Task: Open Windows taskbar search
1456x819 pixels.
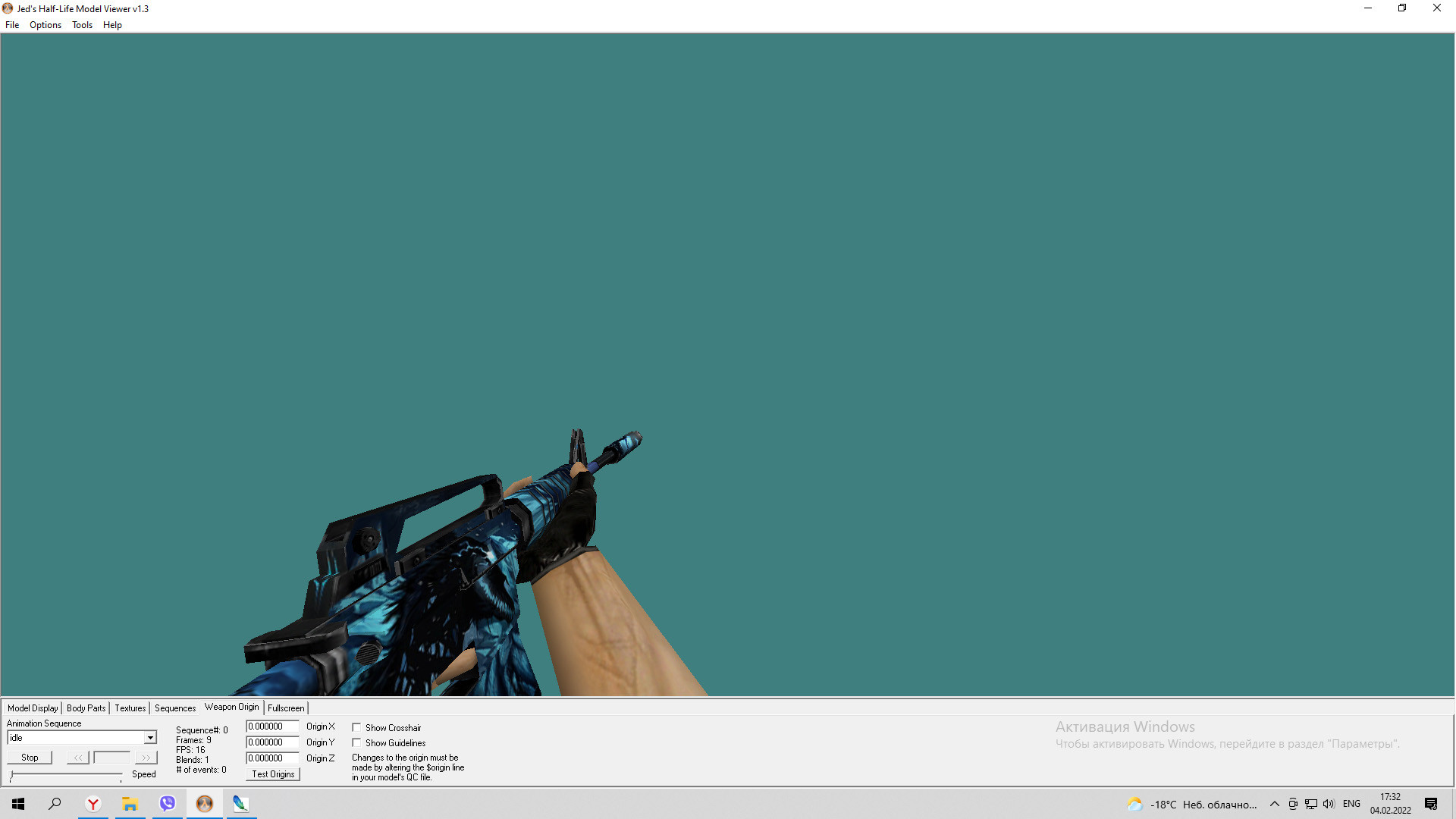Action: tap(55, 804)
